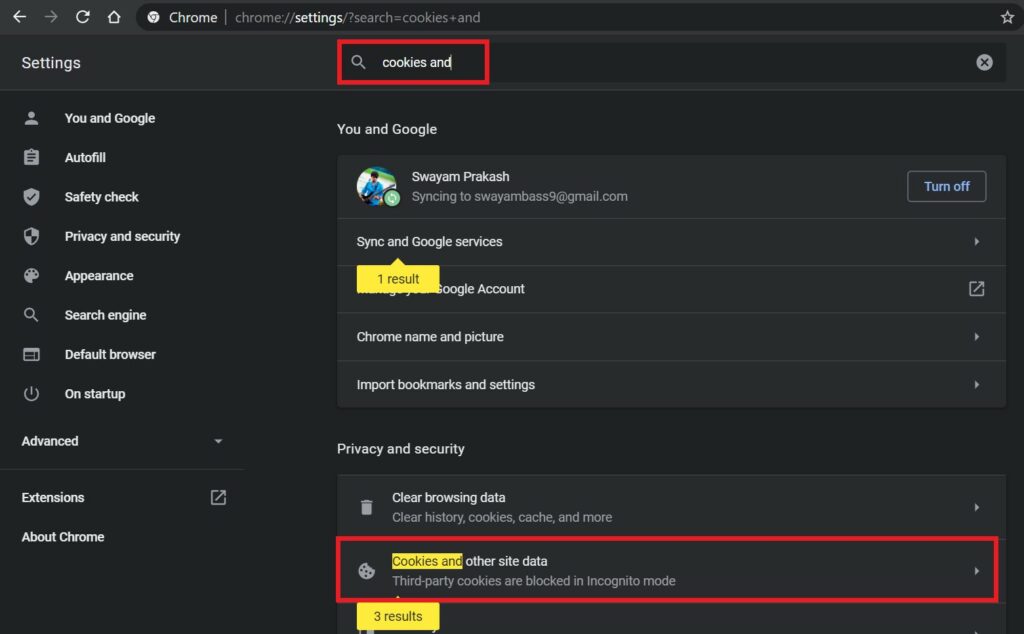Image resolution: width=1024 pixels, height=634 pixels.
Task: Clear the settings search text
Action: tap(984, 62)
